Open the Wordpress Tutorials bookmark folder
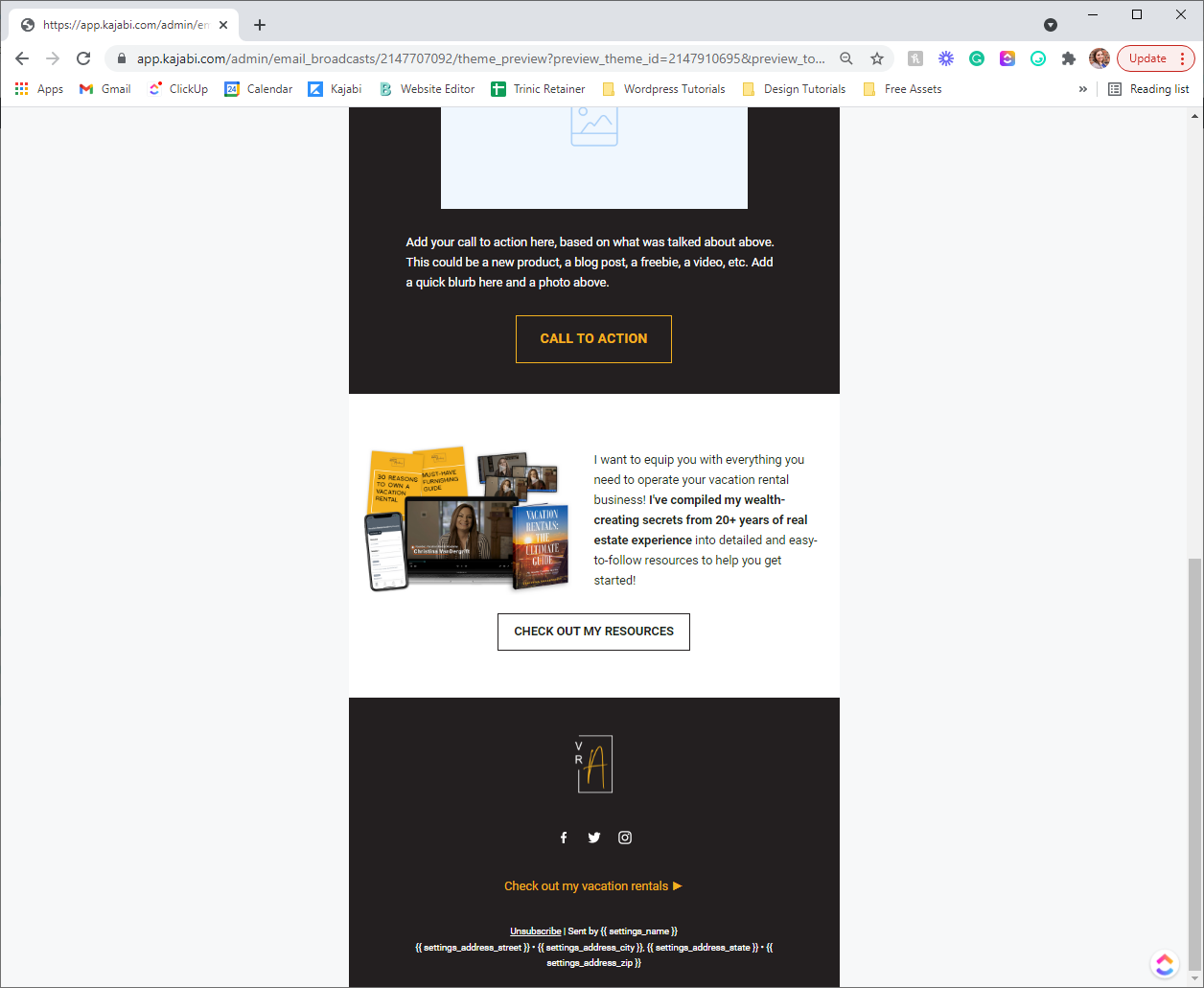This screenshot has width=1204, height=988. 663,89
